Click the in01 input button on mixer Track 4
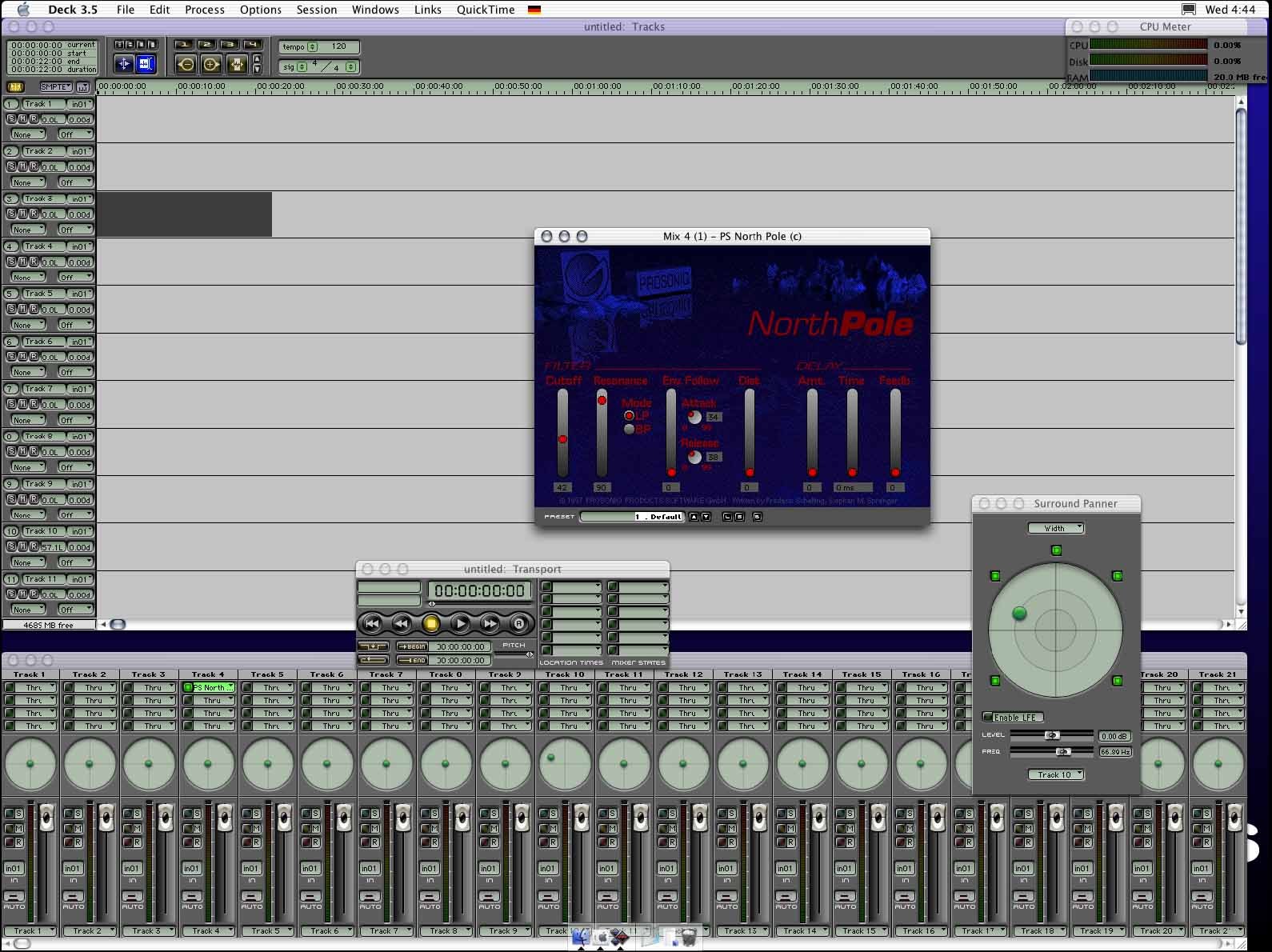 click(x=192, y=868)
